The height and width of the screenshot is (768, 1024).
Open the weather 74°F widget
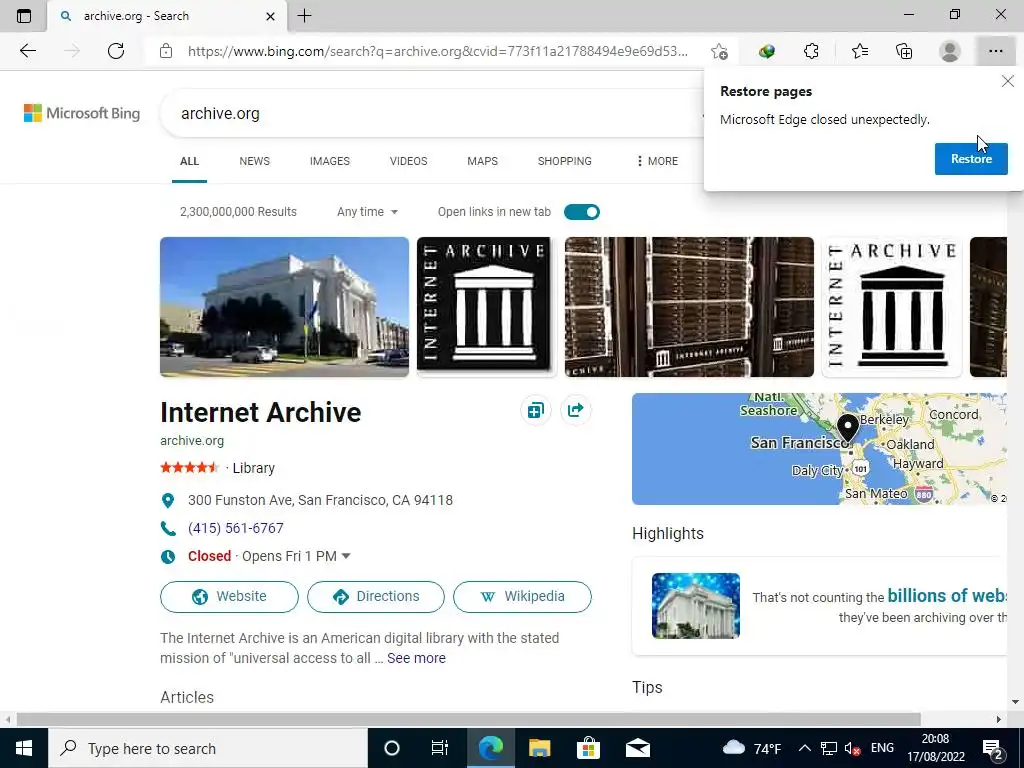[x=752, y=748]
